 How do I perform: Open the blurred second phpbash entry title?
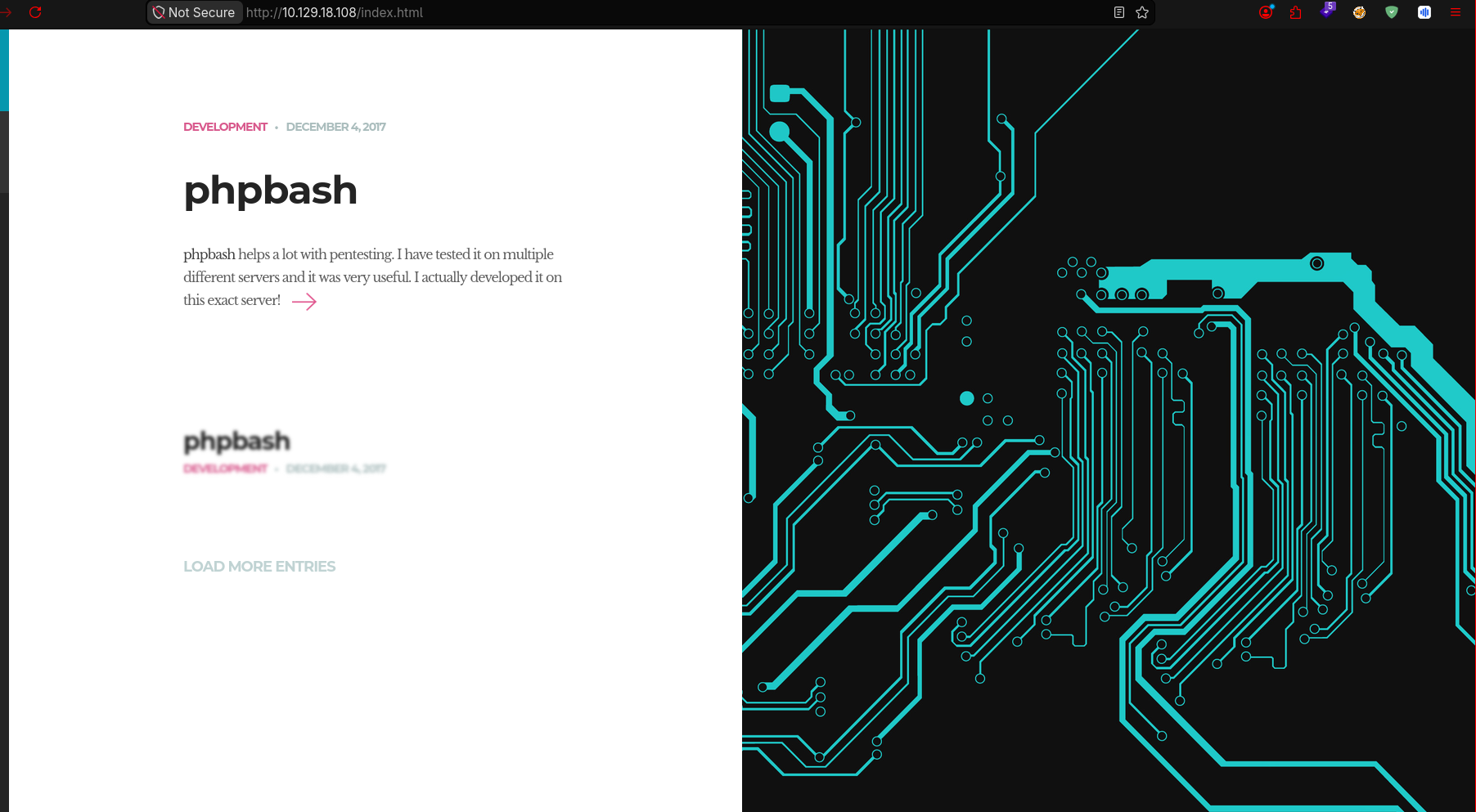[237, 442]
